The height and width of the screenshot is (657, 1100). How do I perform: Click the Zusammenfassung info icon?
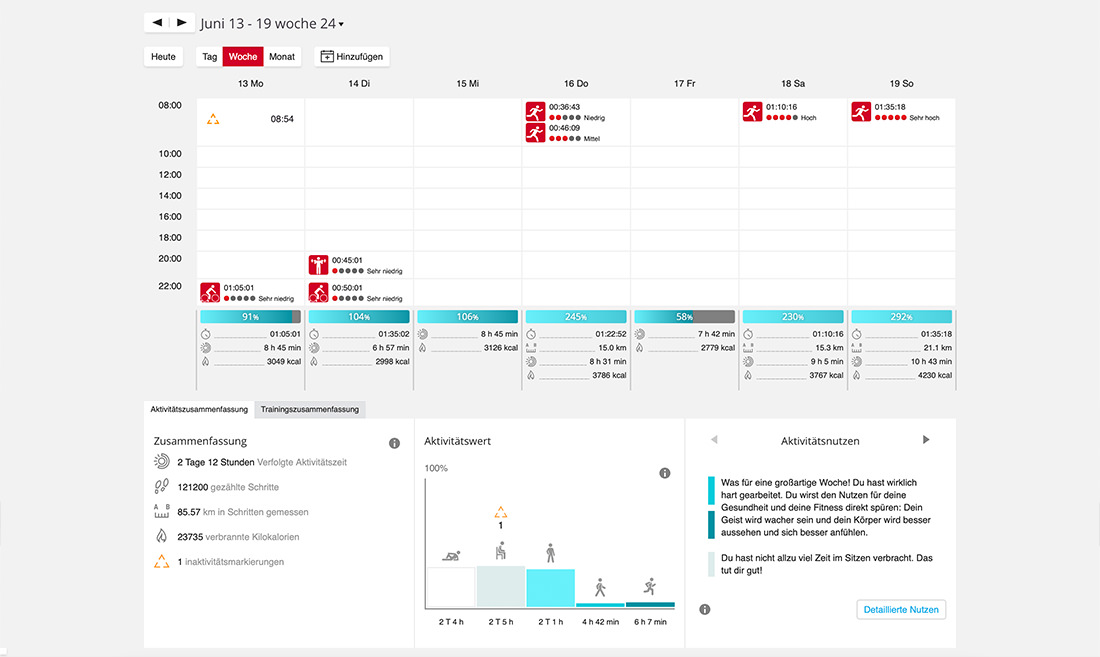(394, 443)
